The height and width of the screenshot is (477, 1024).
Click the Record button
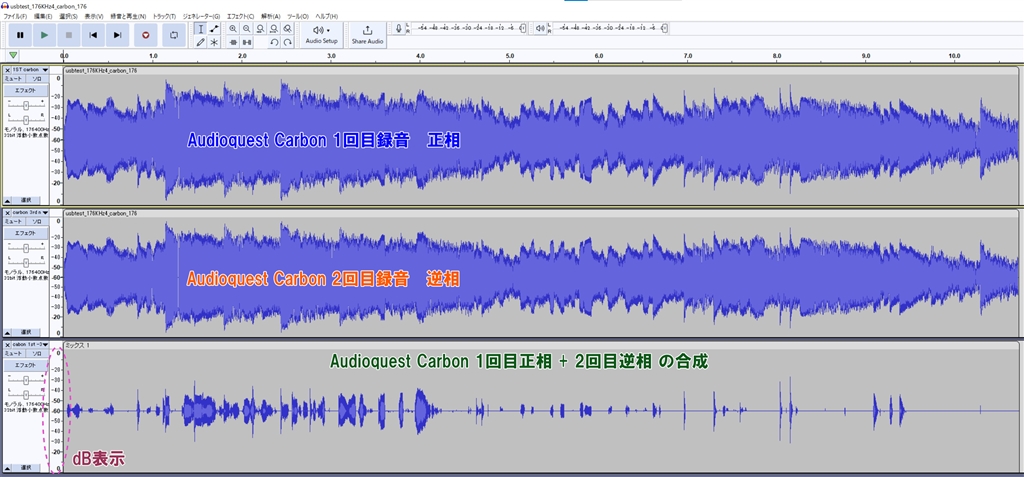pos(147,35)
